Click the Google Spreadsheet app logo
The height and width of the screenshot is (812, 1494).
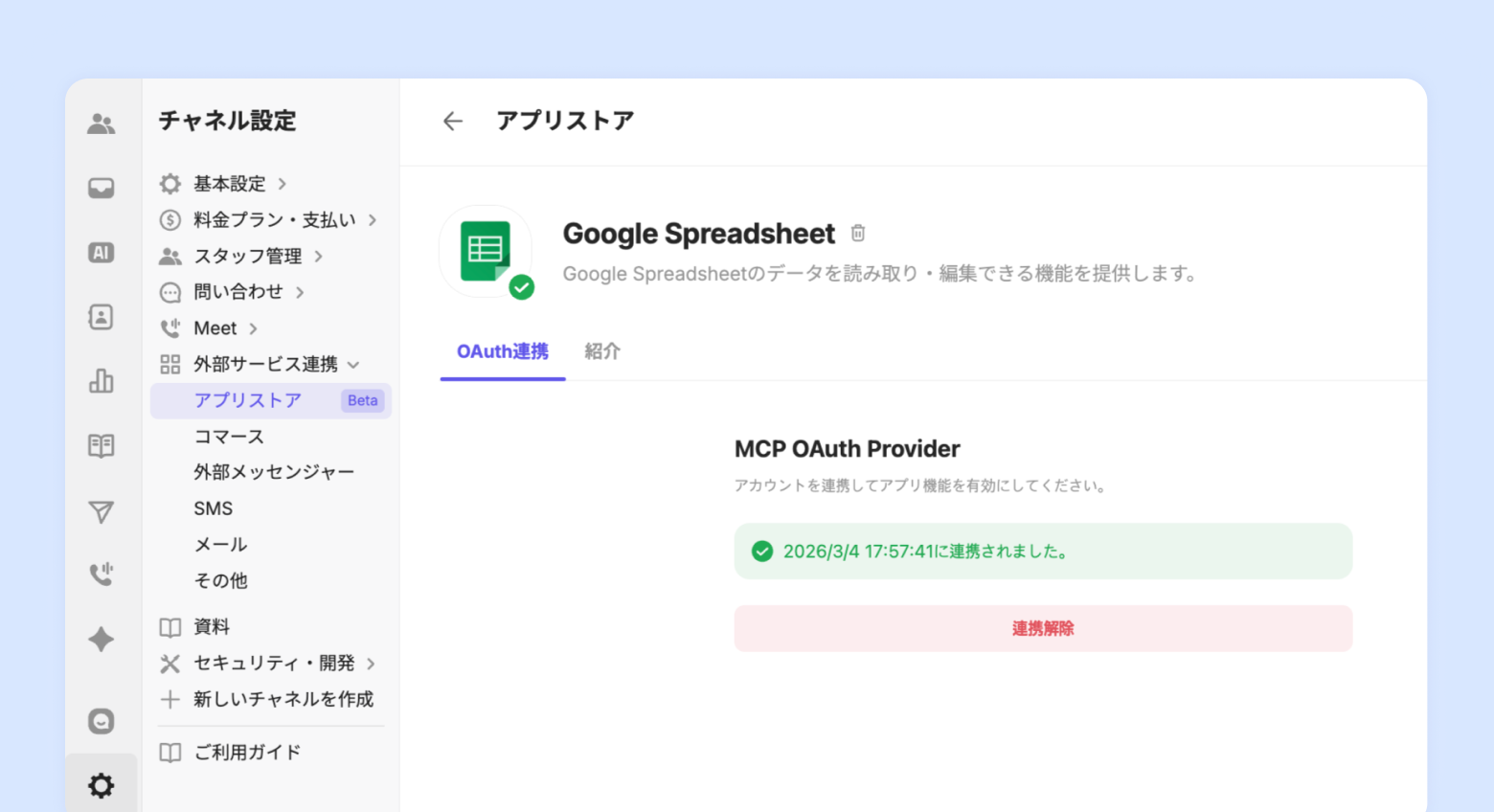486,251
